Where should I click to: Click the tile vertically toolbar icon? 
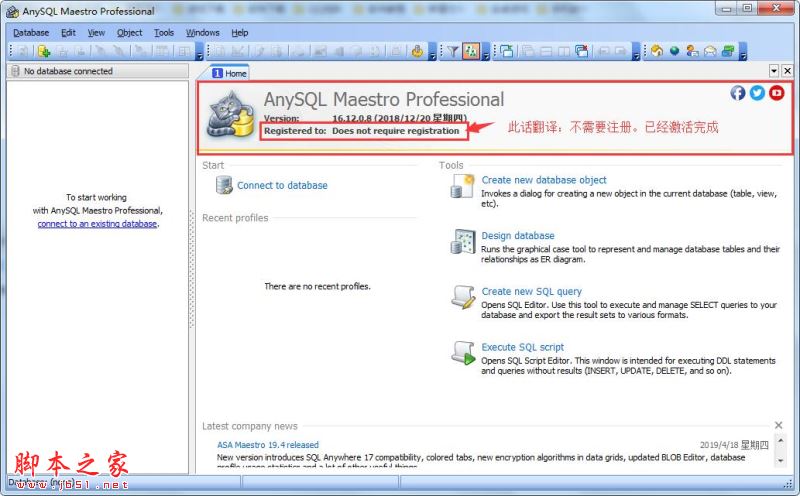pos(564,51)
